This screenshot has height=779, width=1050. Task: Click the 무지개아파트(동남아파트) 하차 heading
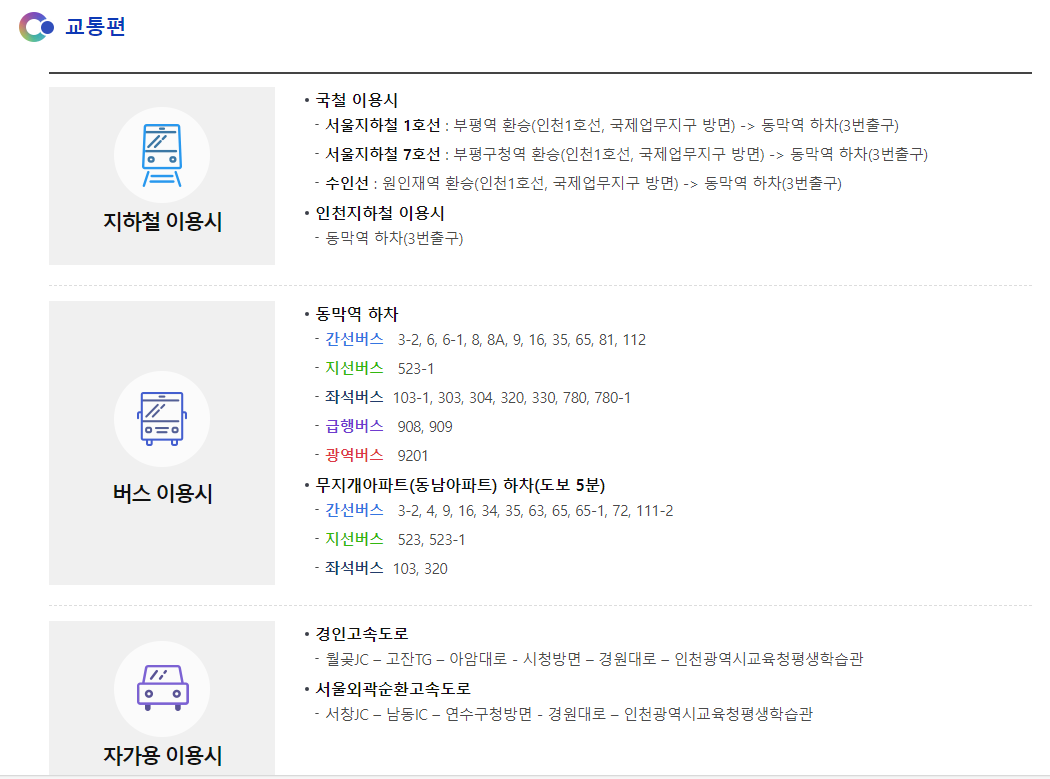click(460, 486)
